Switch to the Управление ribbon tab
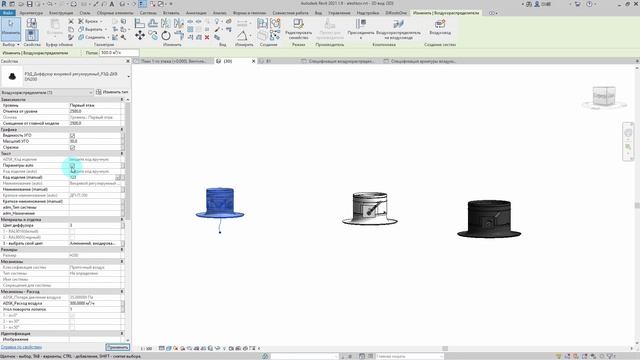This screenshot has height=360, width=640. 339,13
